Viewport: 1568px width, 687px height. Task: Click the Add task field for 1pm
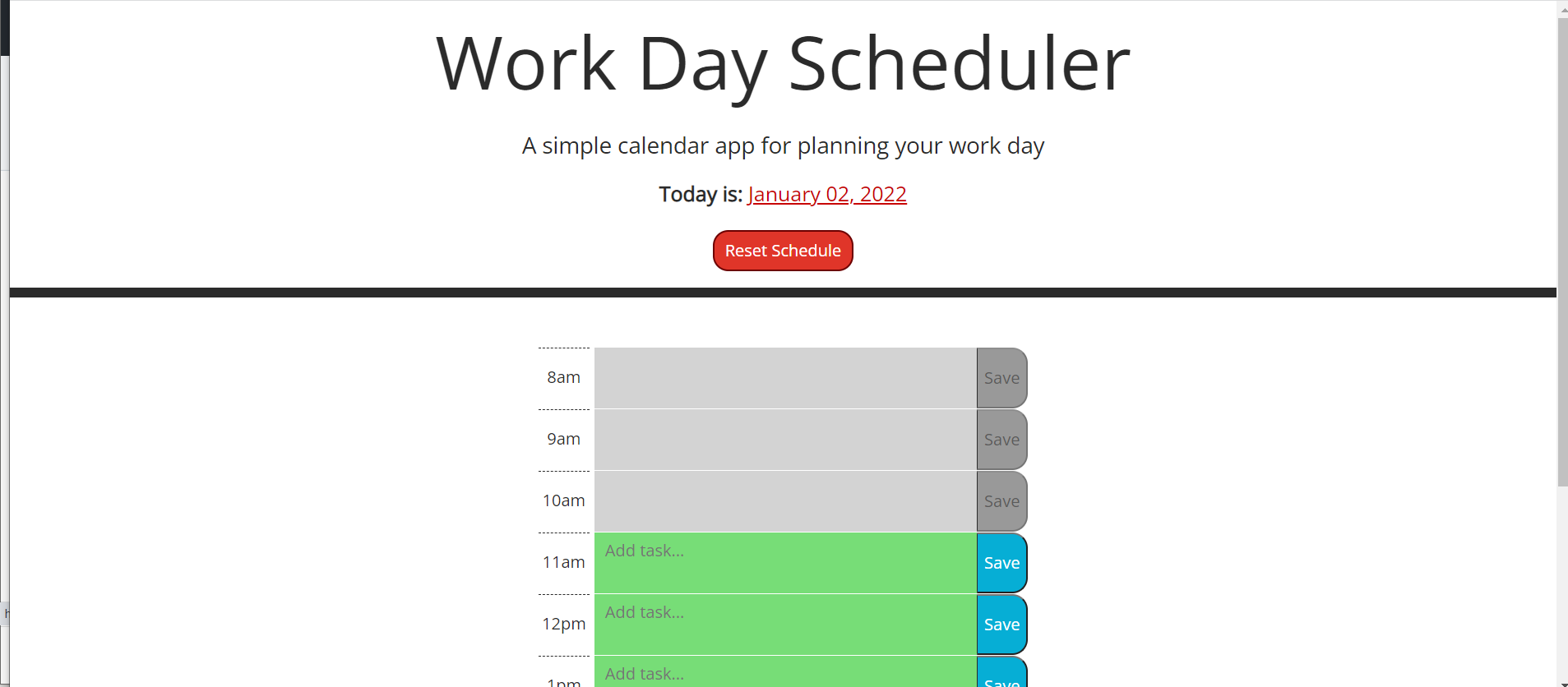781,672
